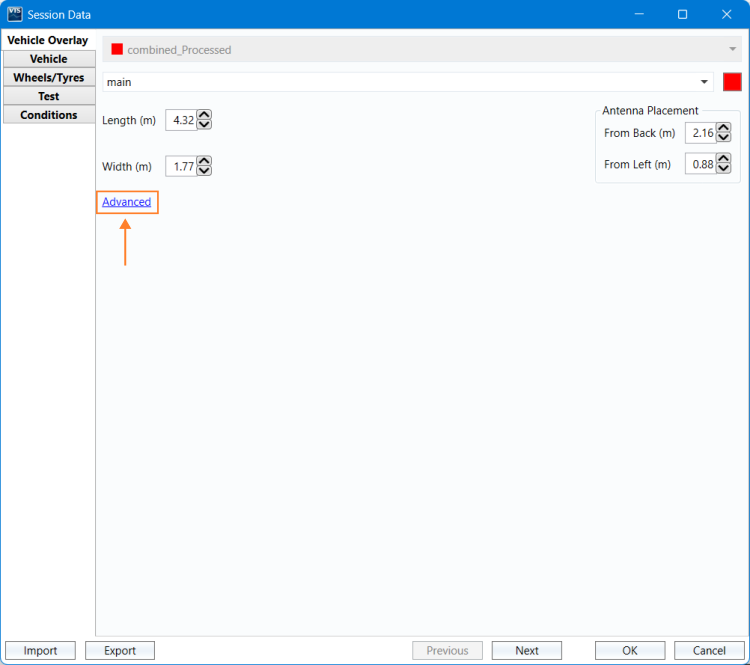Switch to the Wheels/Tyres tab
750x665 pixels.
[x=48, y=78]
